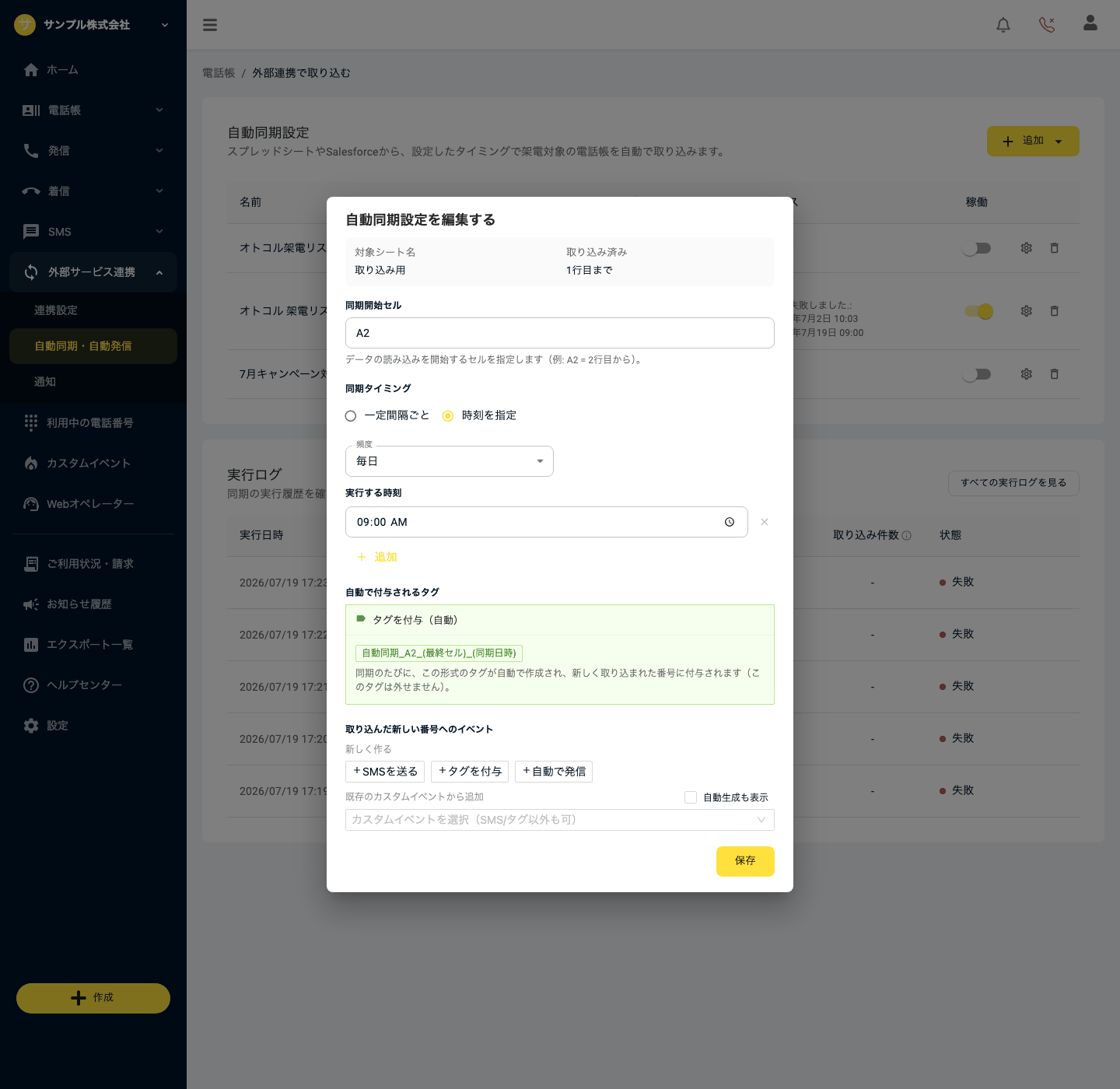The width and height of the screenshot is (1120, 1089).
Task: Remove the 09:00 AM time with the X icon
Action: coord(765,522)
